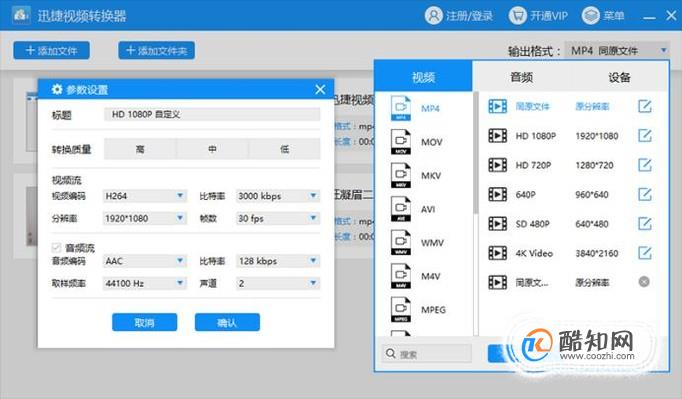Click the app logo in title bar

point(21,16)
